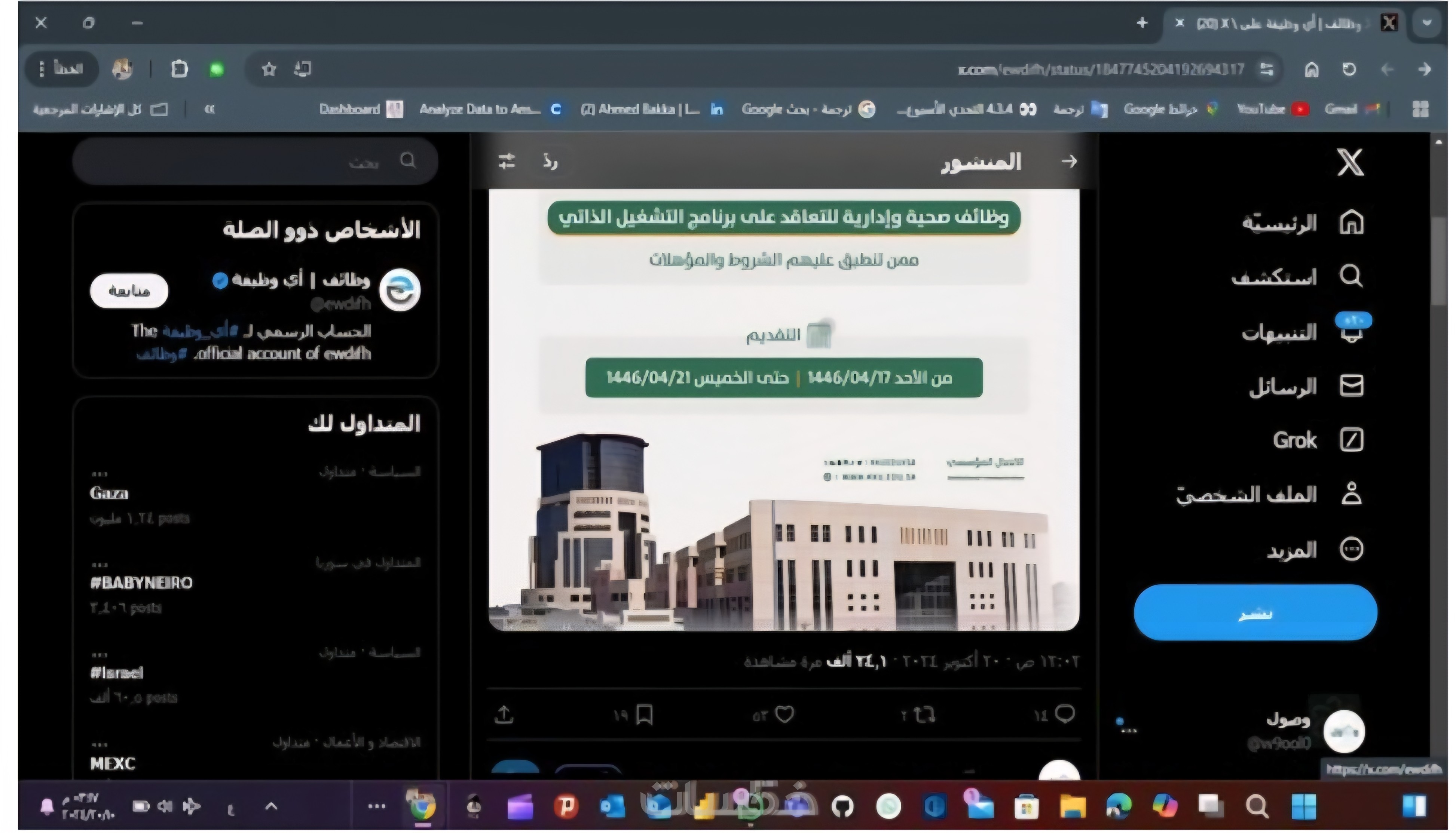Toggle bookmark on this post

coord(645,715)
